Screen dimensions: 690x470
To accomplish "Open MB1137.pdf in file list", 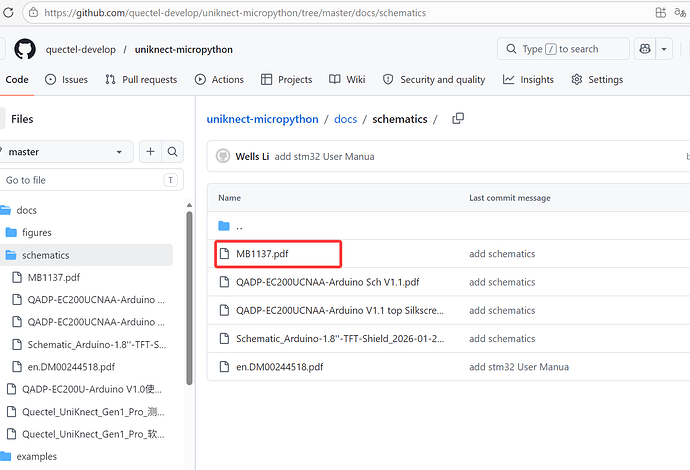I will pos(262,254).
